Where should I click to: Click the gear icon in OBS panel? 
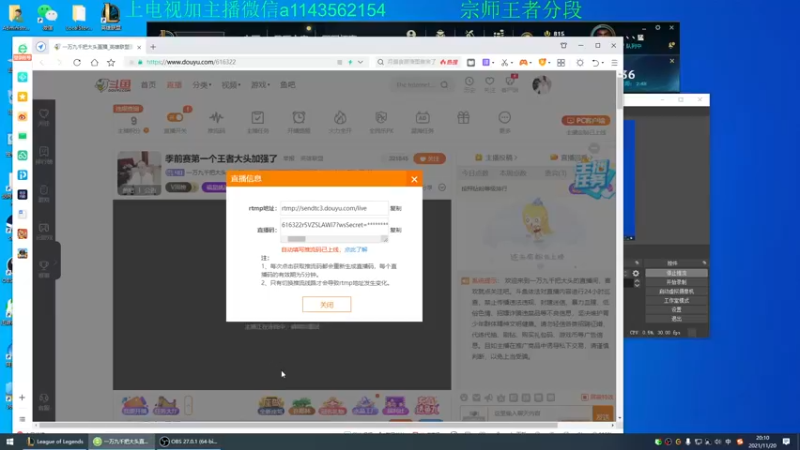636,273
